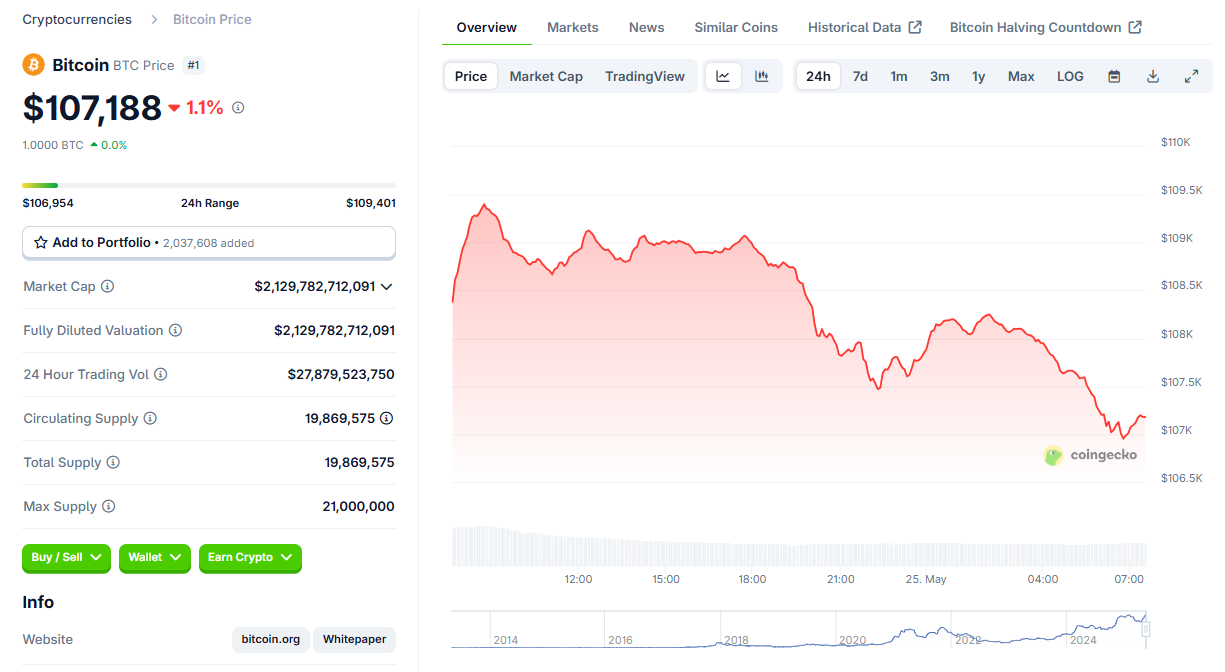Screen dimensions: 1225x672
Task: Click the $106,954 range low value
Action: pyautogui.click(x=48, y=203)
